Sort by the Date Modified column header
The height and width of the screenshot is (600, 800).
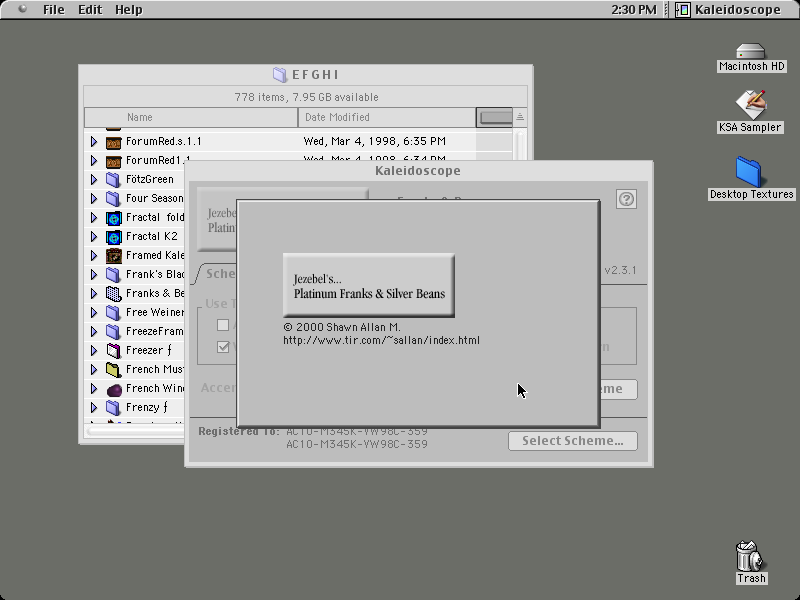click(x=387, y=117)
